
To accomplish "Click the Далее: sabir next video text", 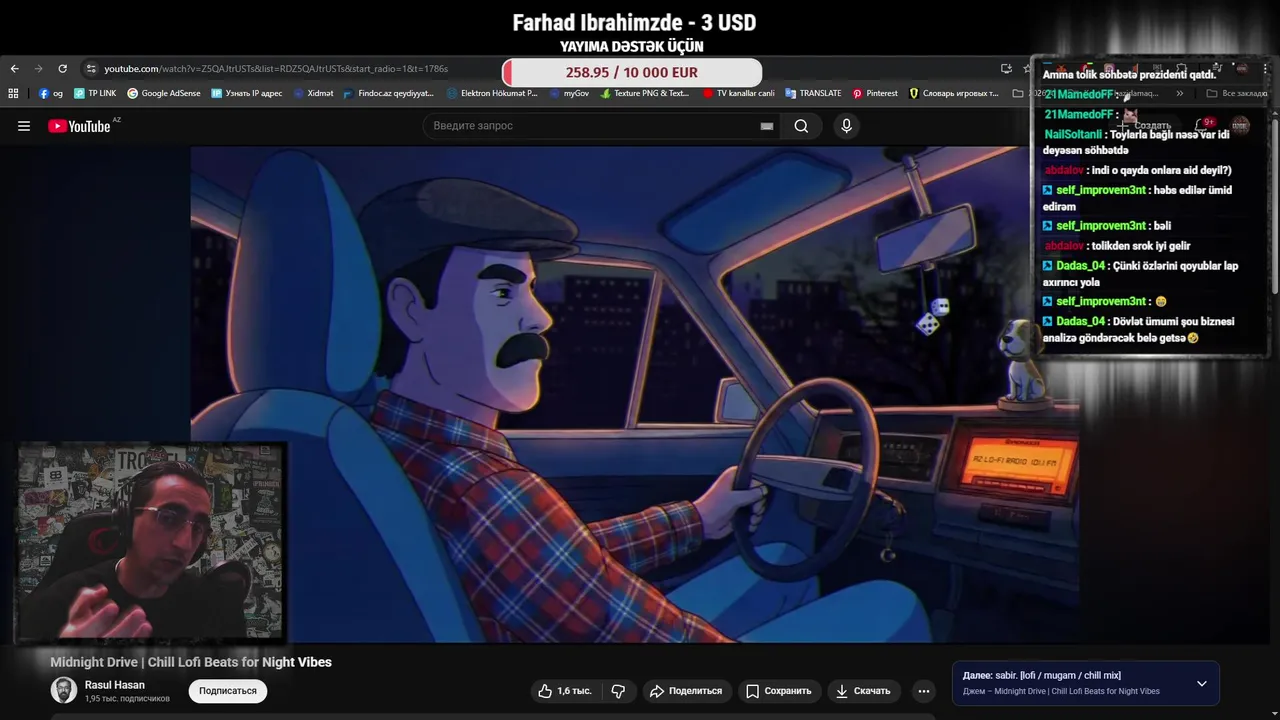I will (1042, 675).
